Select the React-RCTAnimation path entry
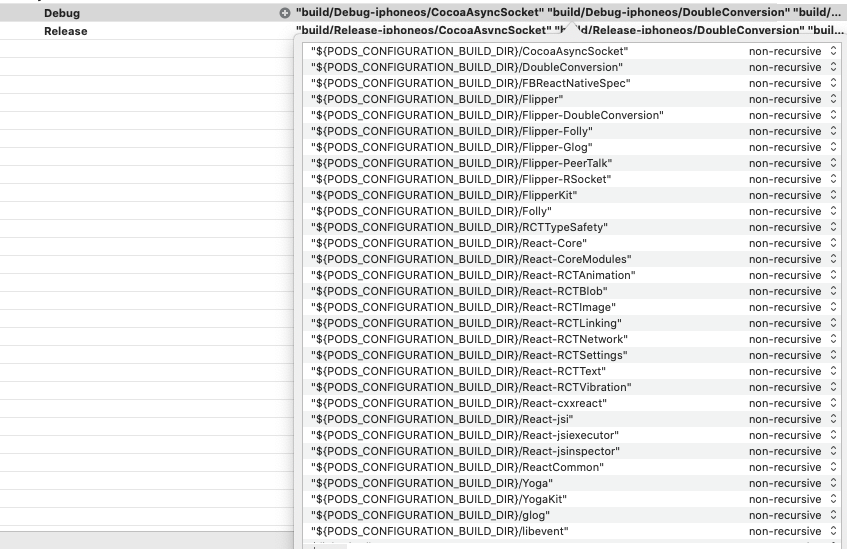The width and height of the screenshot is (847, 549). [x=473, y=276]
